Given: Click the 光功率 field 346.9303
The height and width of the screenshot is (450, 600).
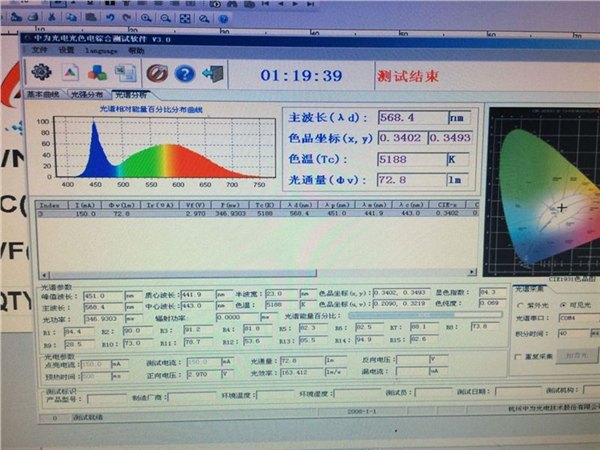Looking at the screenshot, I should (103, 319).
